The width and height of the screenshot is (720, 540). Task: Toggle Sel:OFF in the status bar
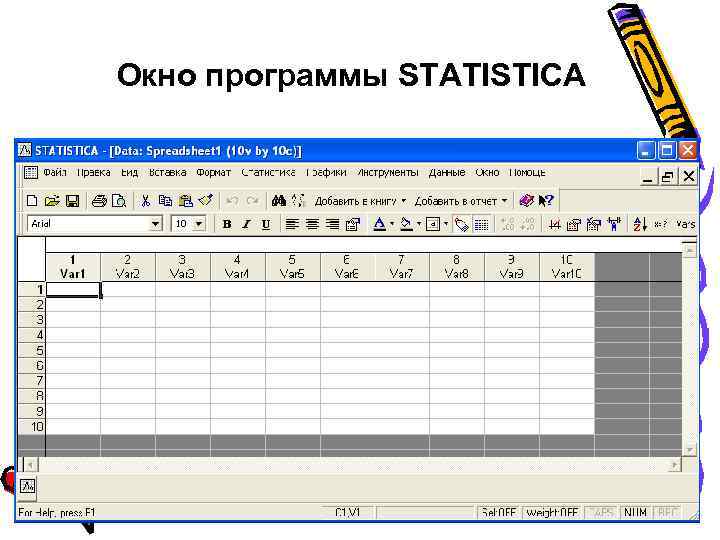tap(499, 512)
